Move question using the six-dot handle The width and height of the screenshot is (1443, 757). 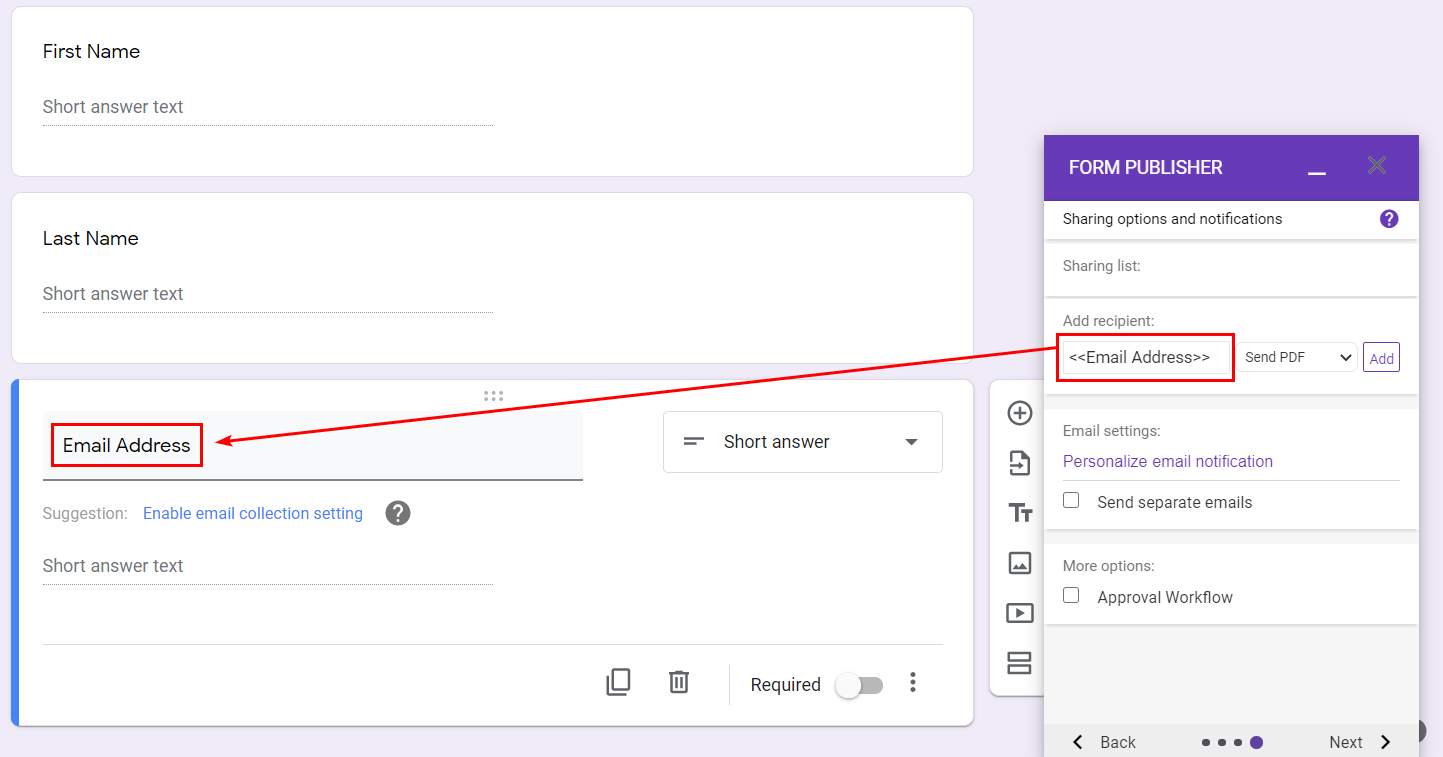(493, 396)
